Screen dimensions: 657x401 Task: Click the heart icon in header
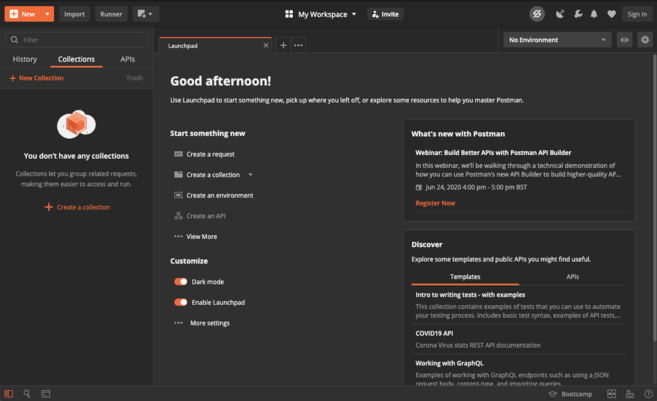pos(611,14)
